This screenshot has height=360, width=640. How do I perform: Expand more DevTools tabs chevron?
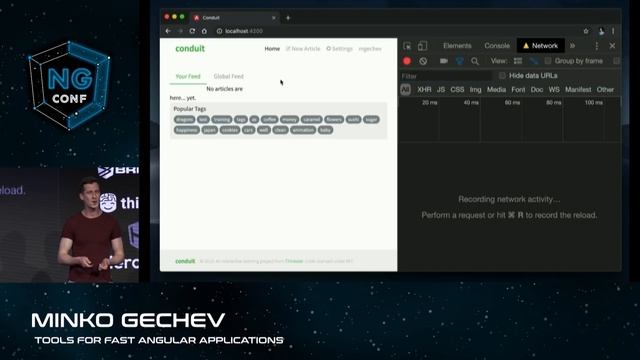[573, 46]
